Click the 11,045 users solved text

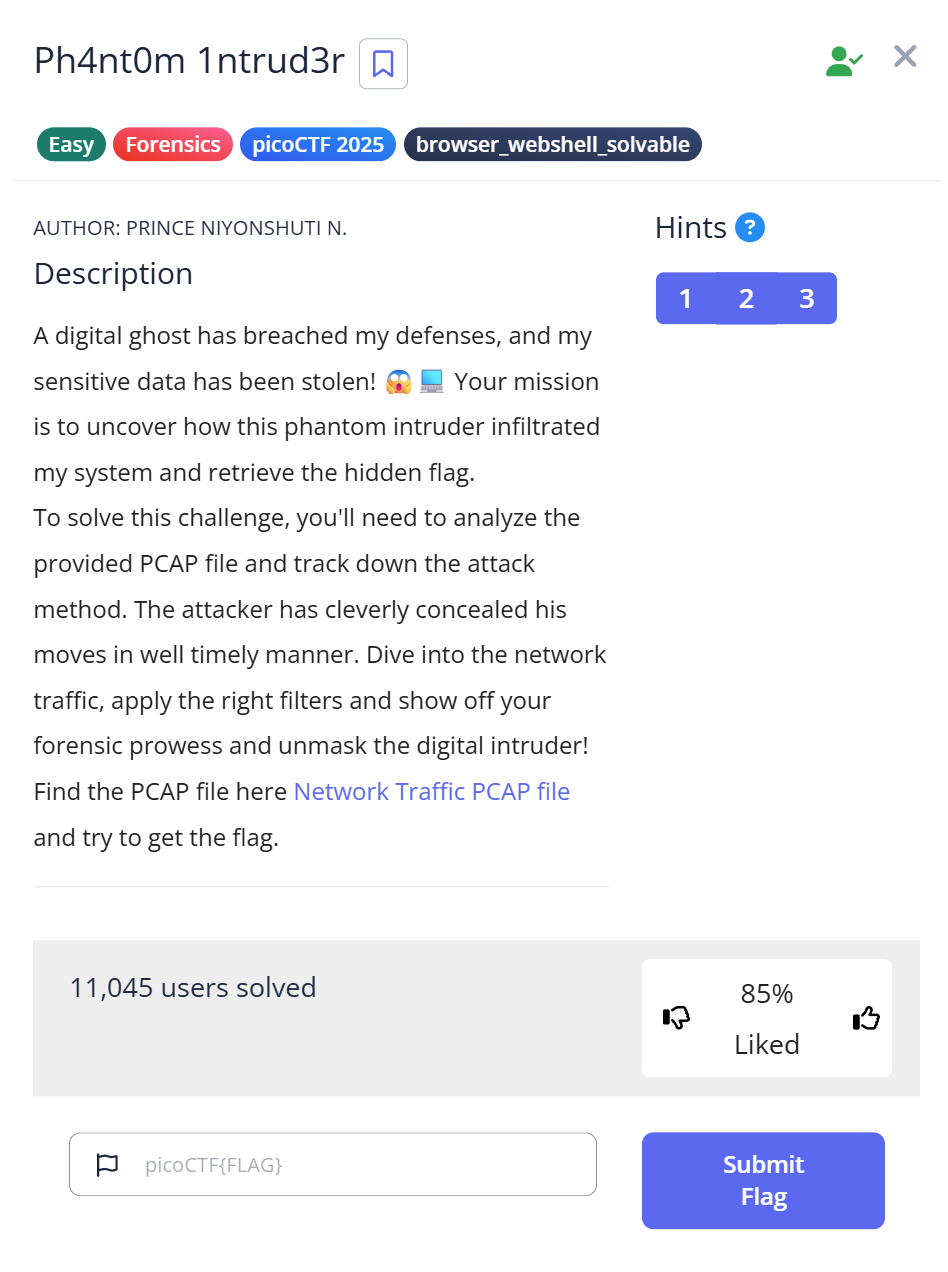[x=193, y=988]
